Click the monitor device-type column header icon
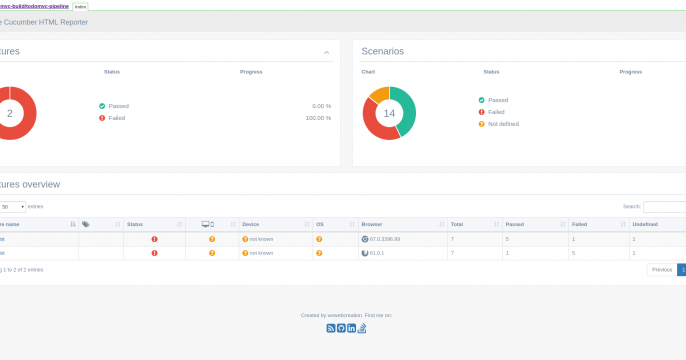The width and height of the screenshot is (686, 360). tap(208, 224)
